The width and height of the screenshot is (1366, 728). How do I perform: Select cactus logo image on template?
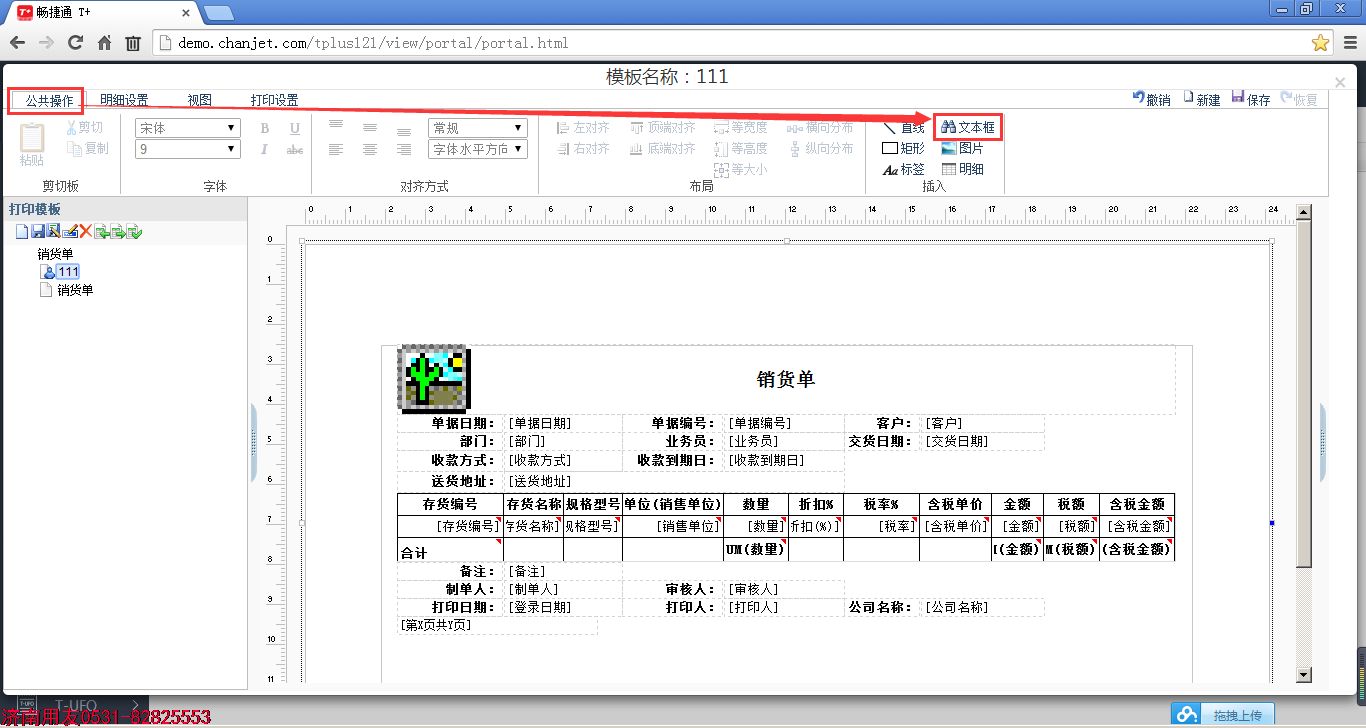pyautogui.click(x=434, y=379)
